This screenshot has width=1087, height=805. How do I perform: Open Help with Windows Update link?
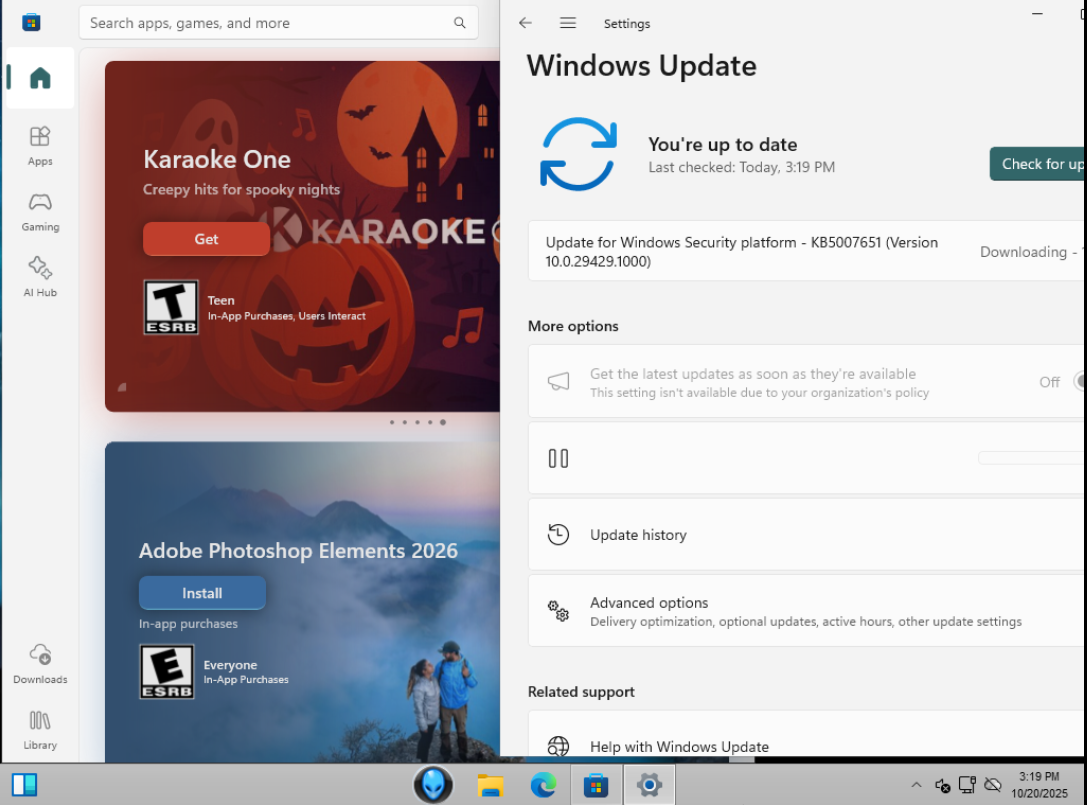point(679,746)
